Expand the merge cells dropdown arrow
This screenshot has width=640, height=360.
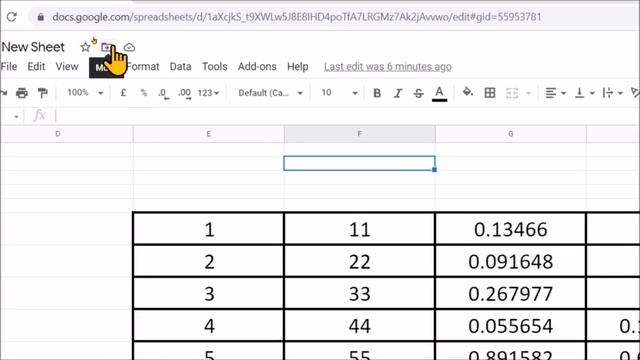coord(529,93)
